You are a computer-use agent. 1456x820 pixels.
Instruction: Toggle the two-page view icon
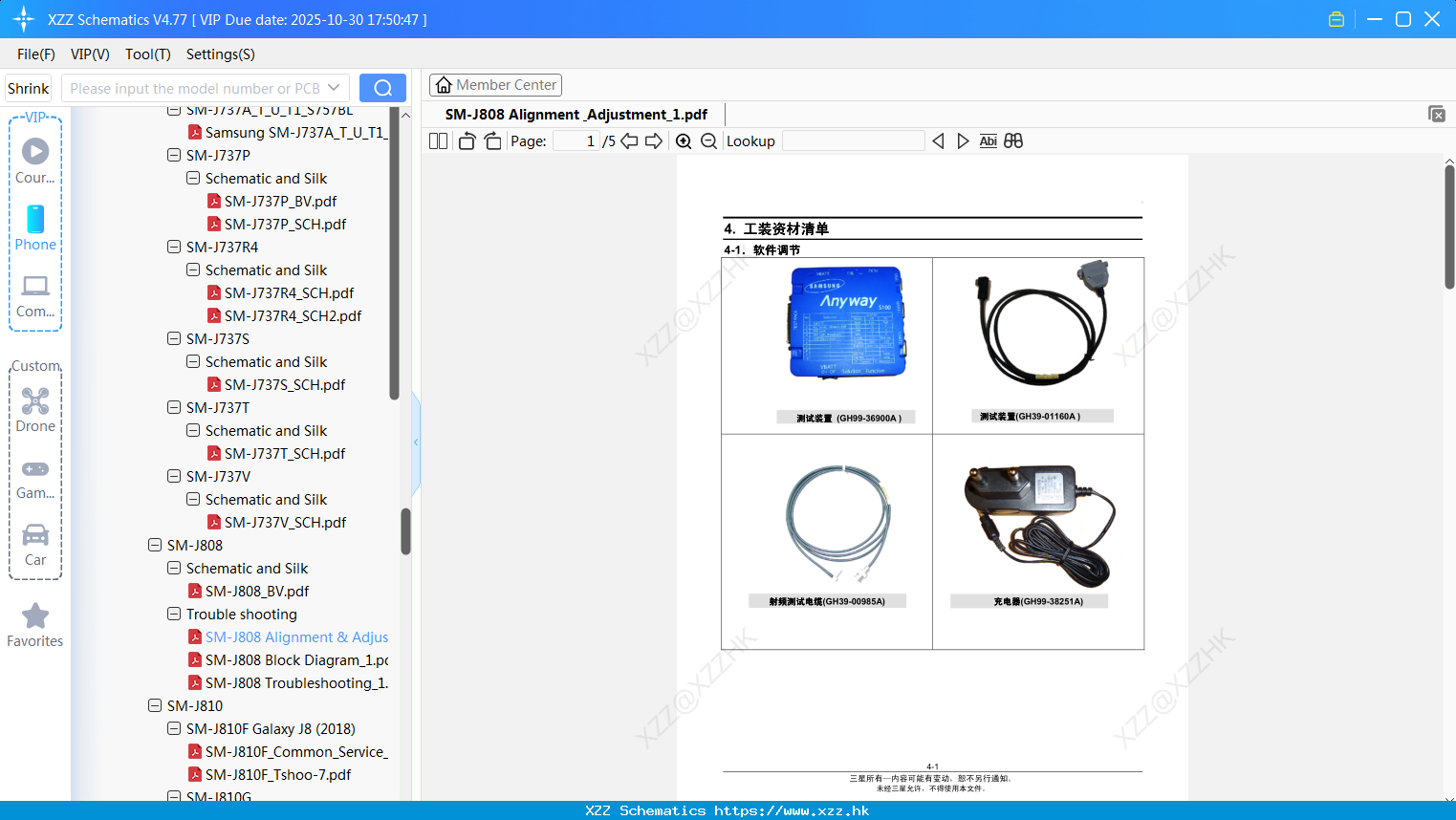tap(438, 141)
